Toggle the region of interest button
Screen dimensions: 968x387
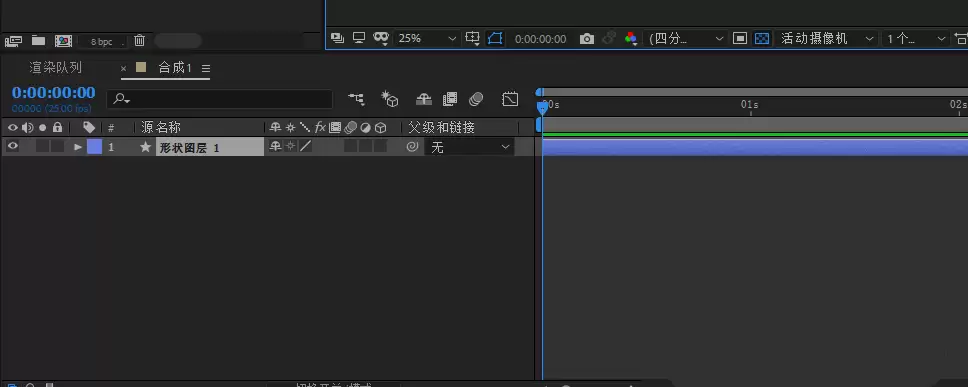(740, 38)
